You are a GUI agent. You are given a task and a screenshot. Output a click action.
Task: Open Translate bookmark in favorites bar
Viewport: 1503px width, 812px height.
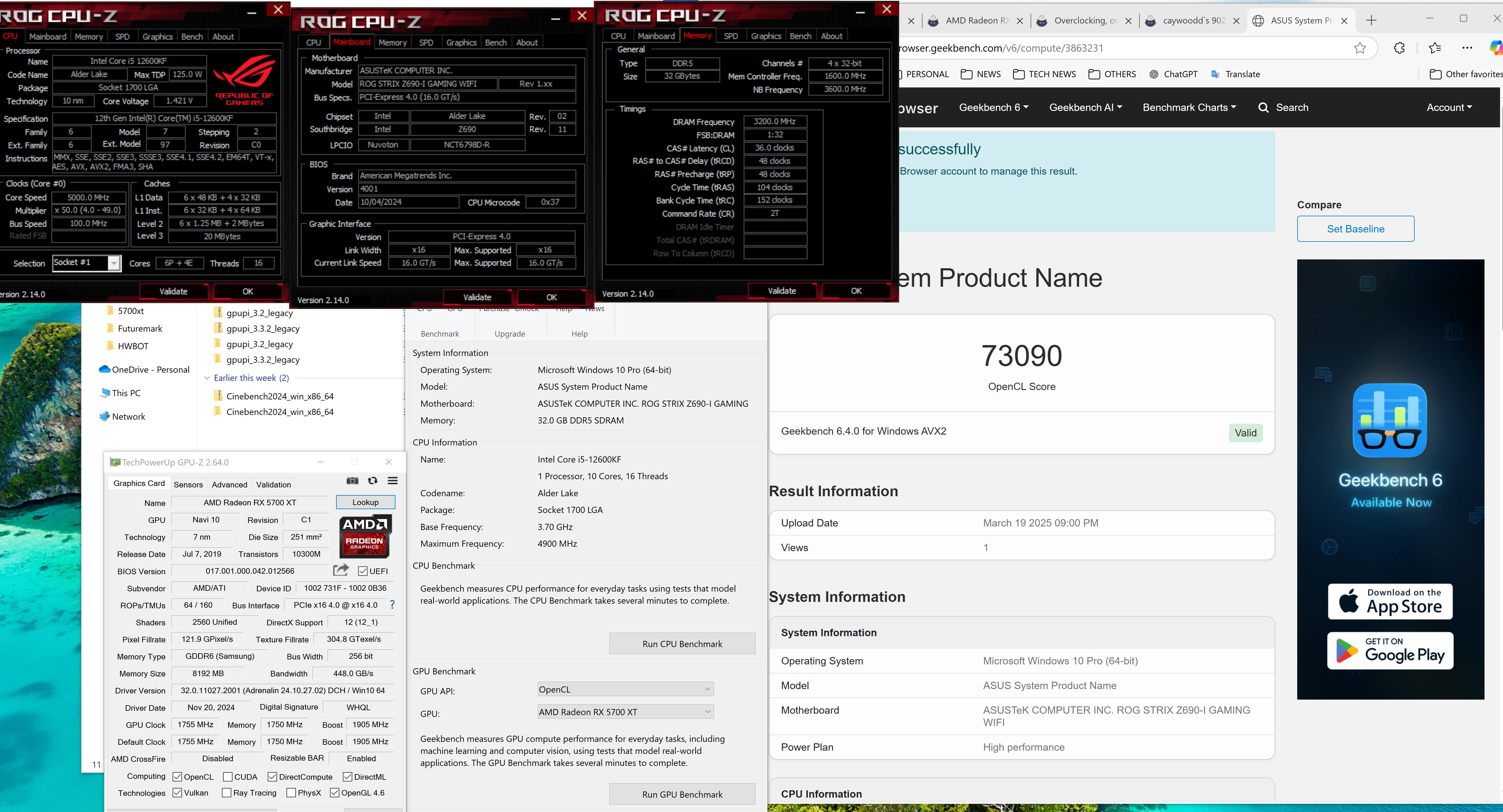pyautogui.click(x=1235, y=75)
